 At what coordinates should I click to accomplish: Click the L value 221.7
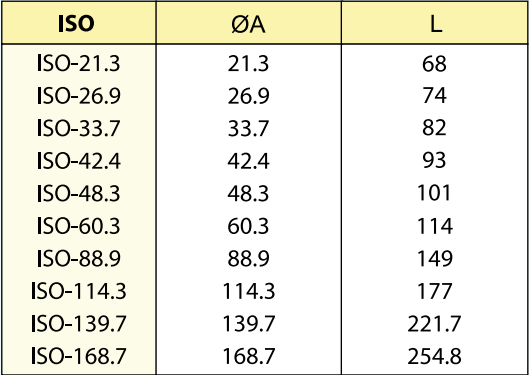tap(434, 323)
